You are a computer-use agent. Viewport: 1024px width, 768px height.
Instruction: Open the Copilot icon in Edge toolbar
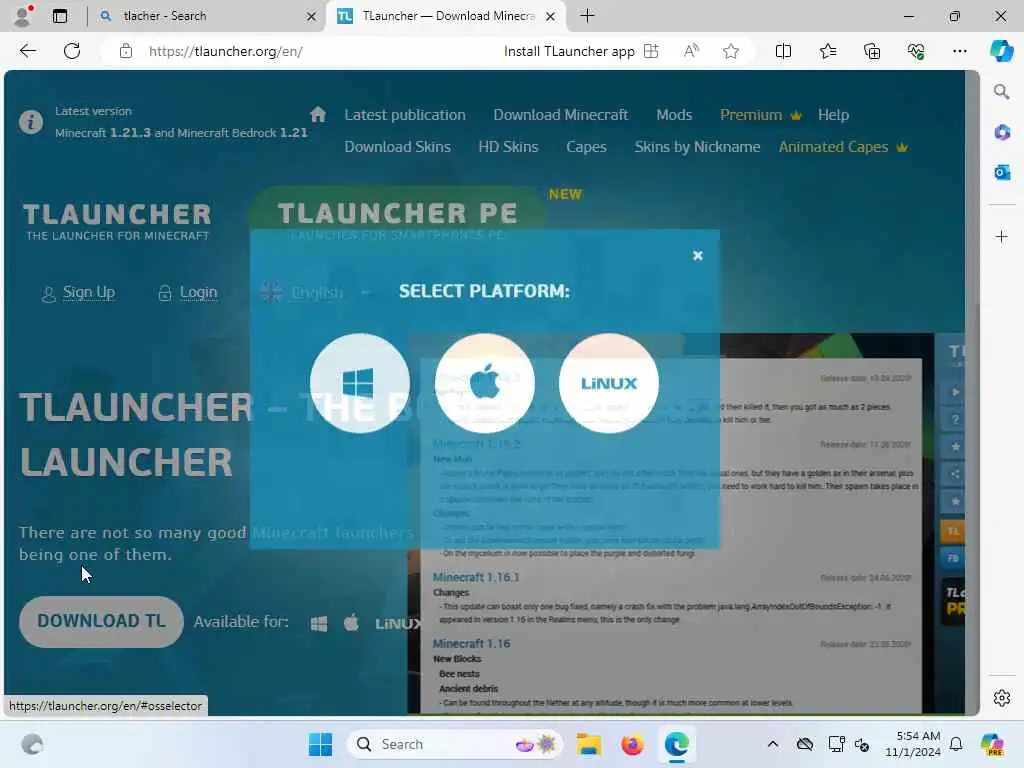pos(1002,51)
